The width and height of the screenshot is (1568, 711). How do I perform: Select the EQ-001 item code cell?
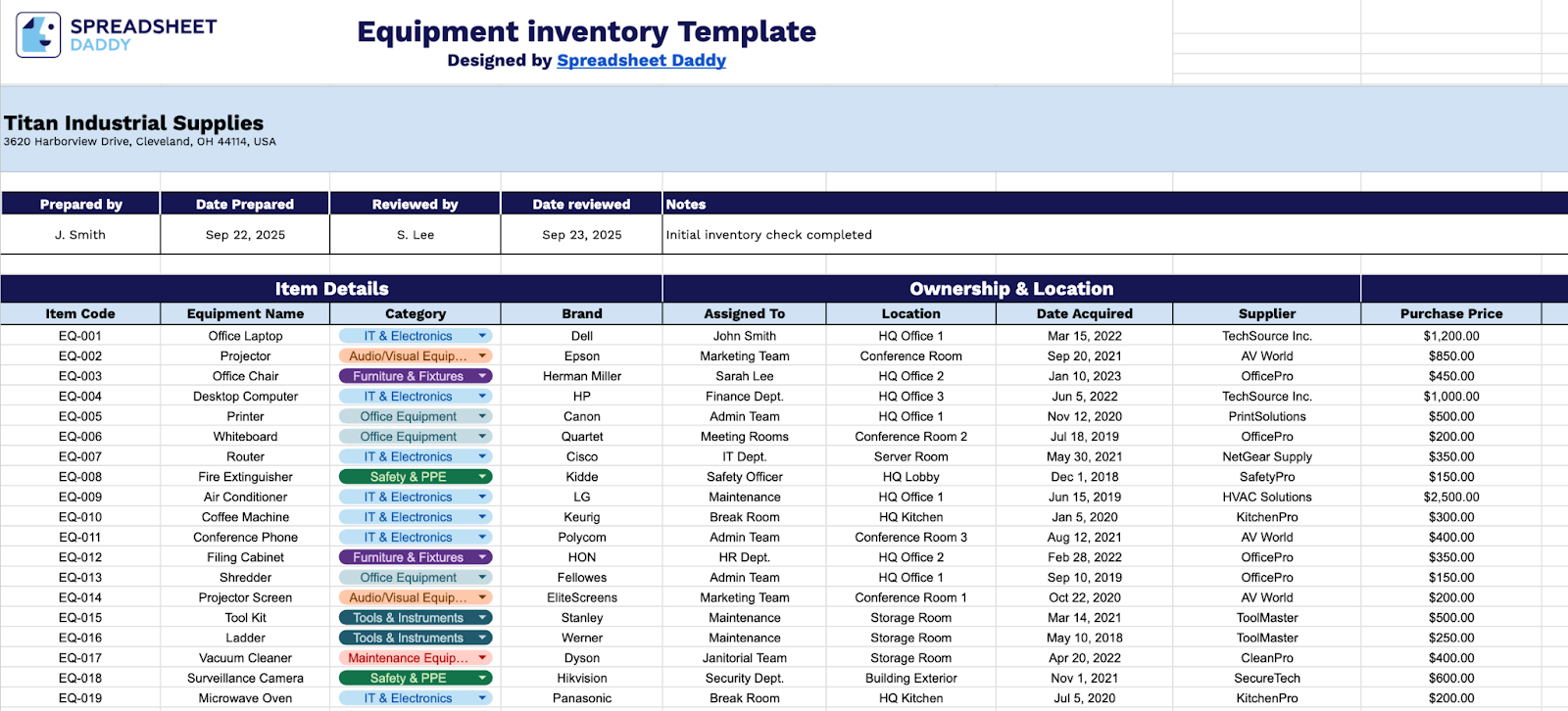80,336
